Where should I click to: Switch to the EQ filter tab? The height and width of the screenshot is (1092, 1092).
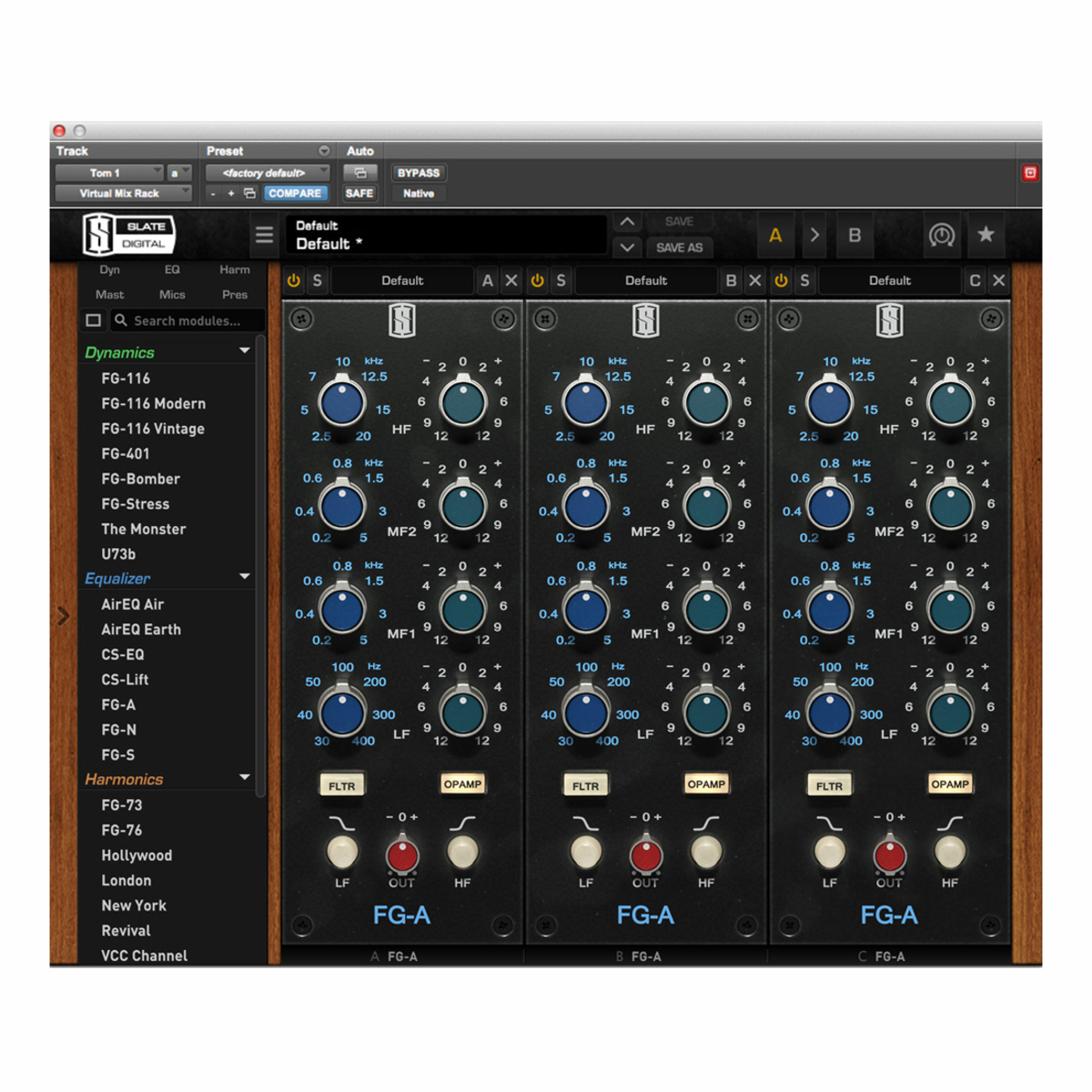tap(172, 269)
